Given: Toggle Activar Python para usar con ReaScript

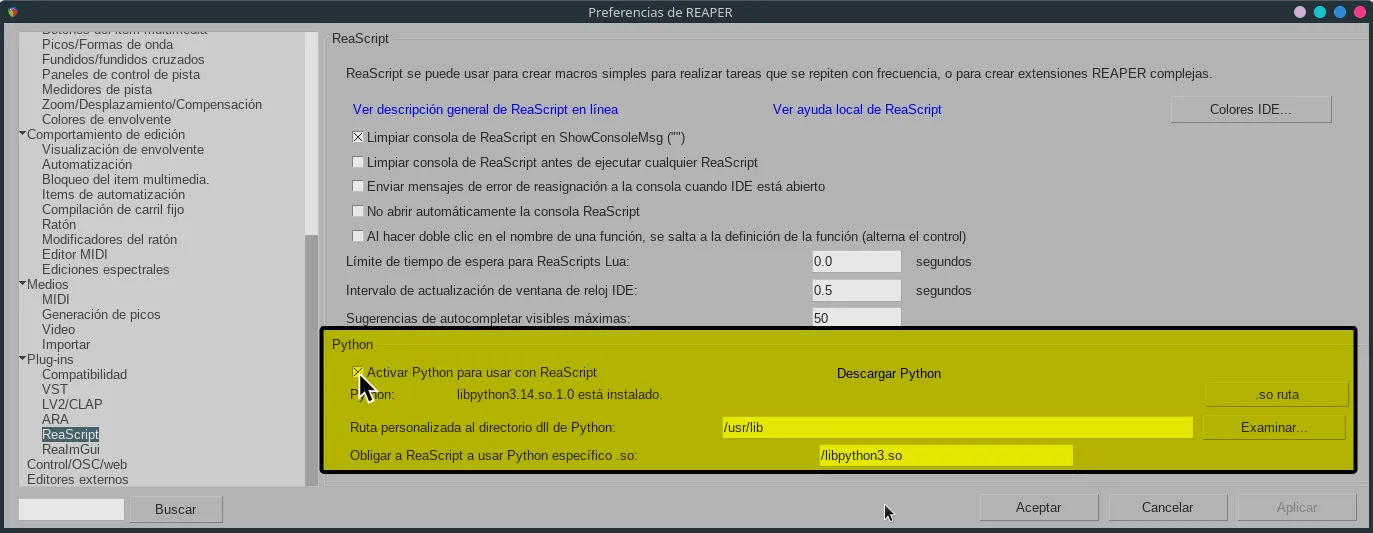Looking at the screenshot, I should (x=358, y=373).
